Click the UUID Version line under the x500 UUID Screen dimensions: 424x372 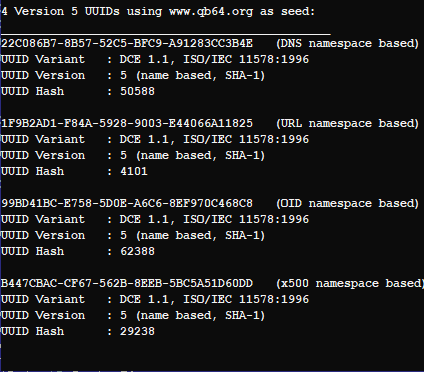[x=133, y=316]
